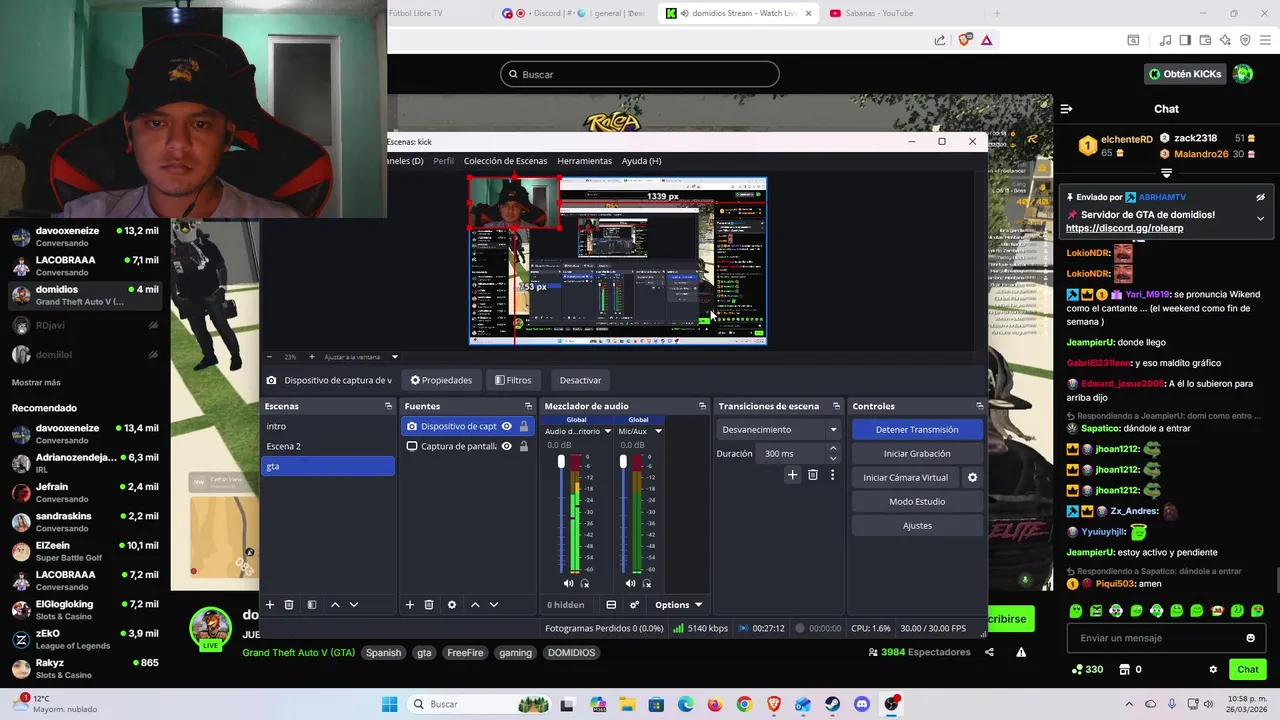This screenshot has height=720, width=1280.
Task: Add a new source in Fuentes panel
Action: [409, 605]
